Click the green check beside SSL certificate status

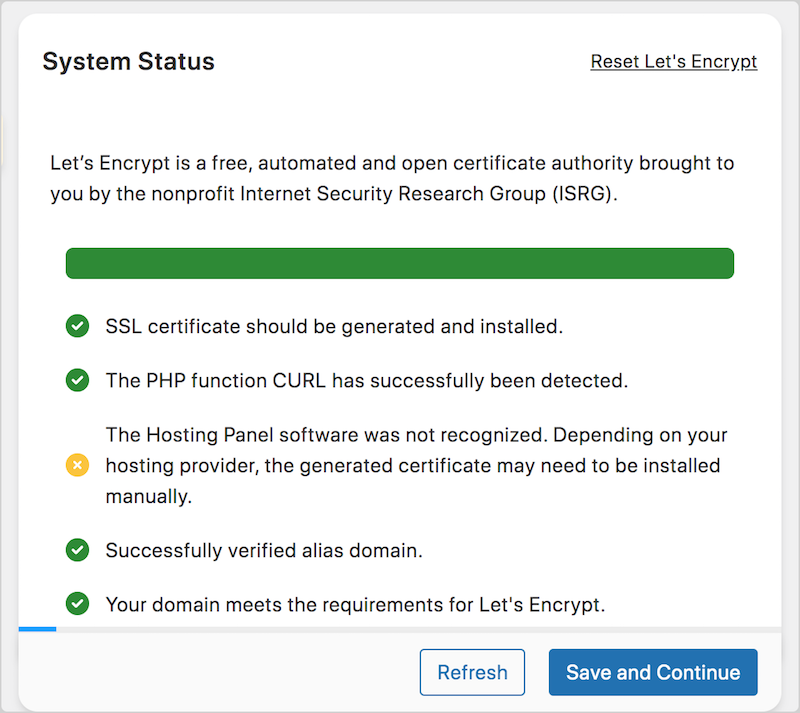click(x=77, y=326)
